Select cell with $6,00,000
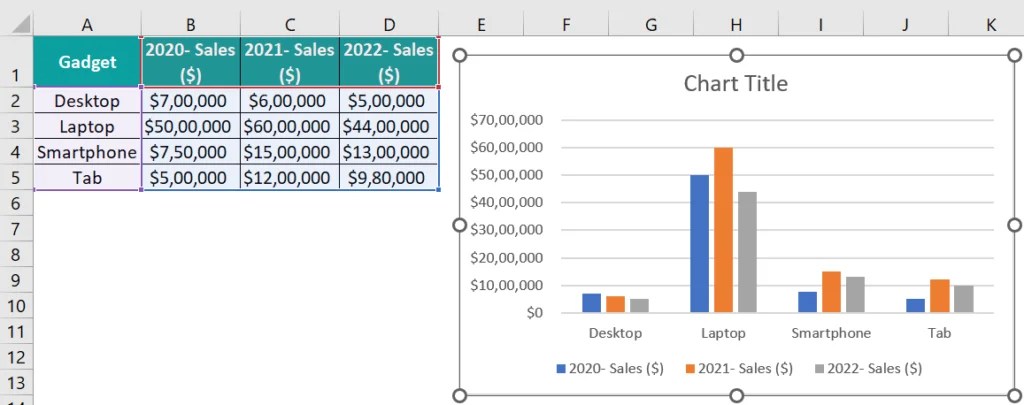Image resolution: width=1024 pixels, height=405 pixels. (290, 101)
